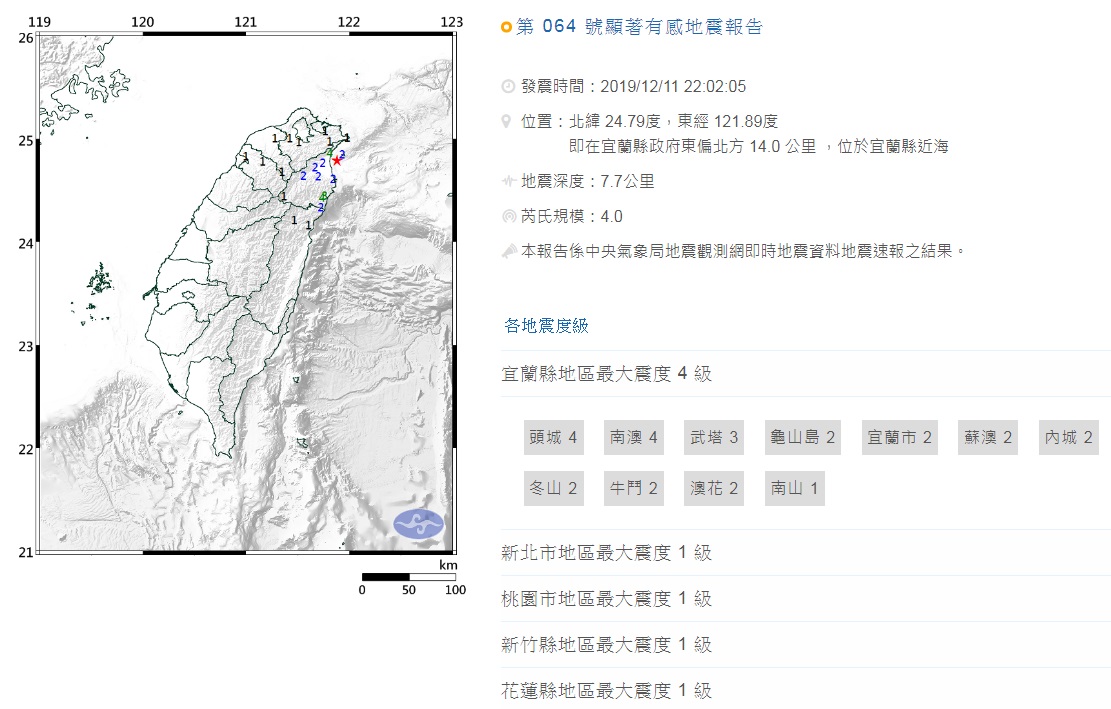The image size is (1111, 709).
Task: Expand the 桃園市地區最大震度 1 級 row
Action: pos(806,599)
